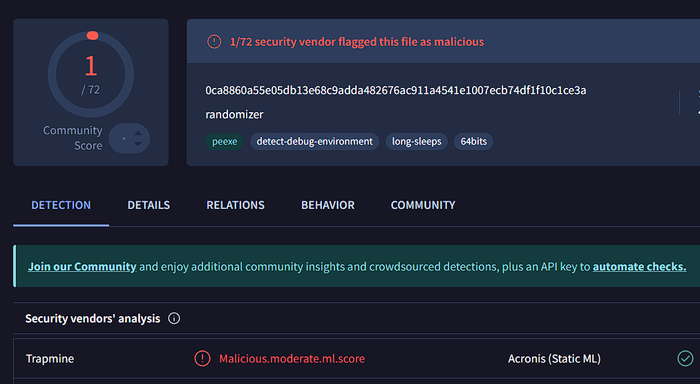The height and width of the screenshot is (384, 700).
Task: Click the green checkmark icon for Acronis
Action: tap(685, 359)
